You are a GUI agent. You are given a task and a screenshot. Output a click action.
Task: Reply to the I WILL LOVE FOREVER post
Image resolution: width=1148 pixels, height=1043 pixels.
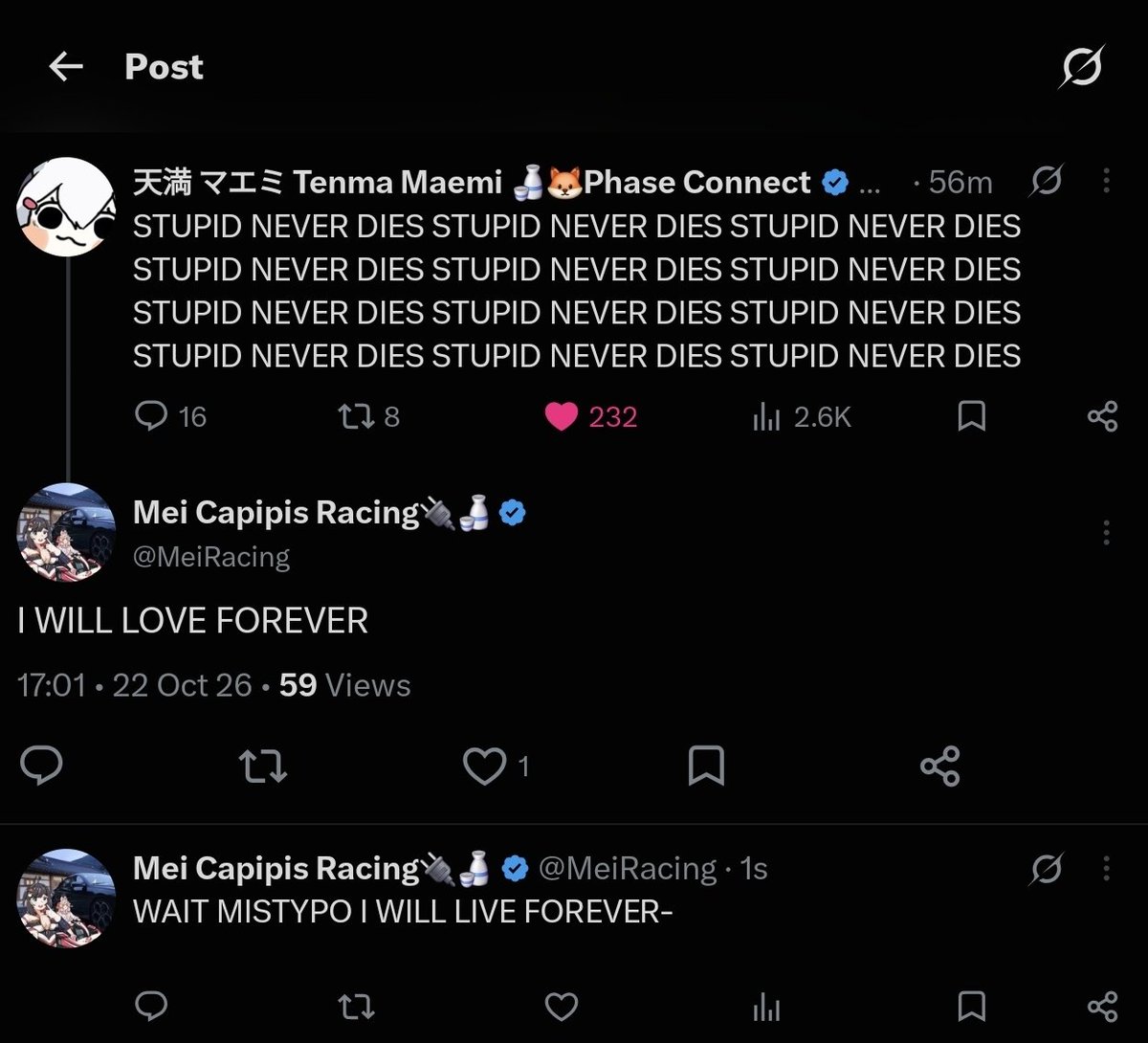(41, 766)
